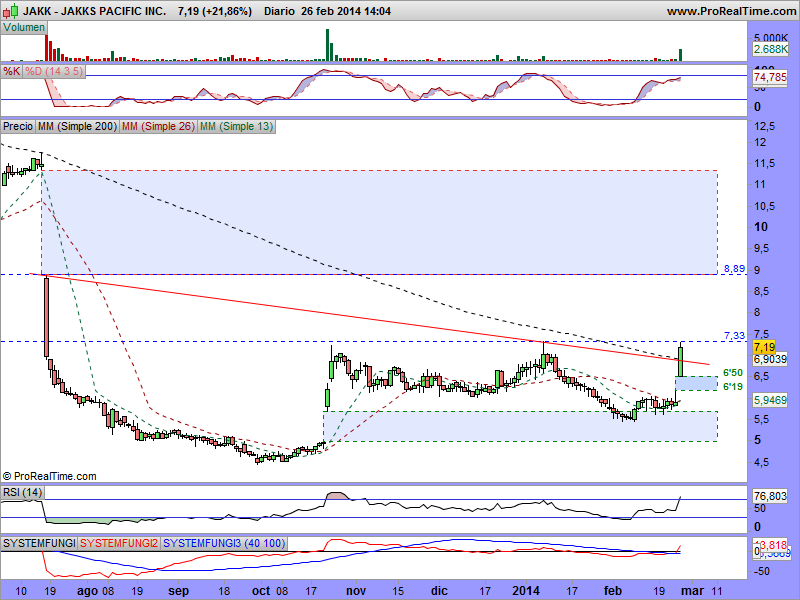The width and height of the screenshot is (800, 600).
Task: Click the tallest green volume bar in late October
Action: (x=328, y=45)
